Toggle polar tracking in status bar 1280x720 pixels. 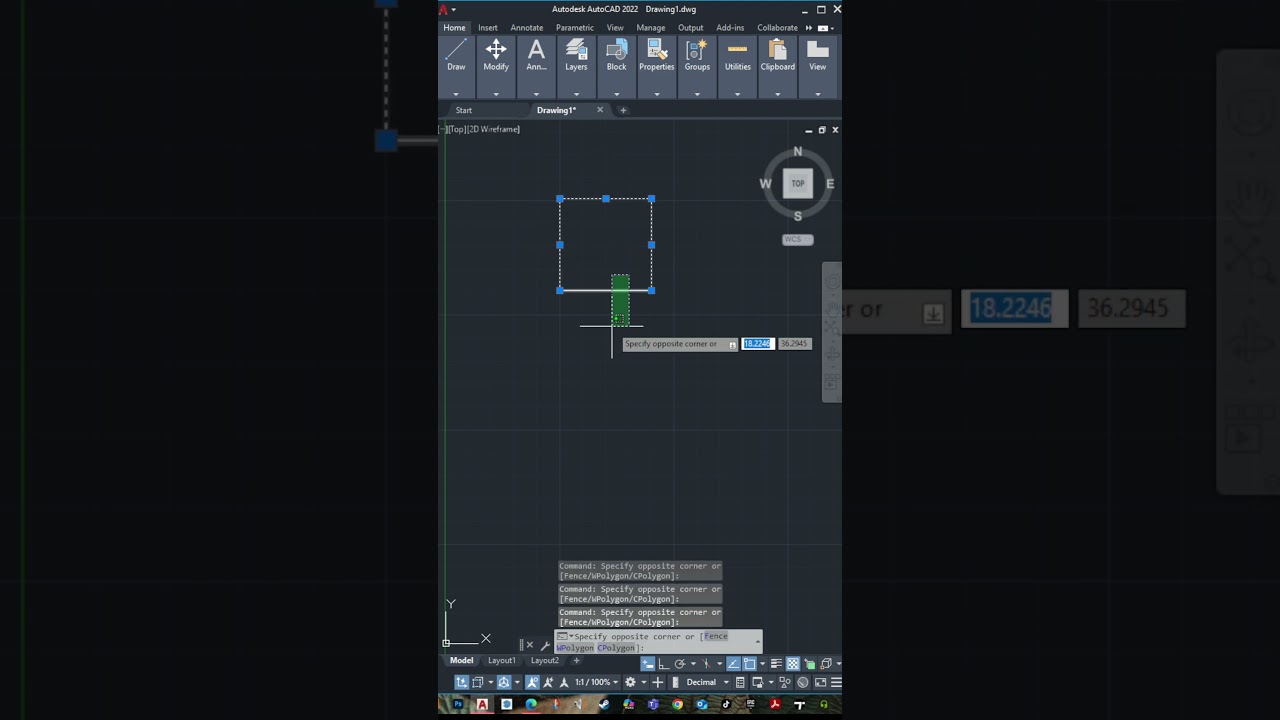[680, 663]
